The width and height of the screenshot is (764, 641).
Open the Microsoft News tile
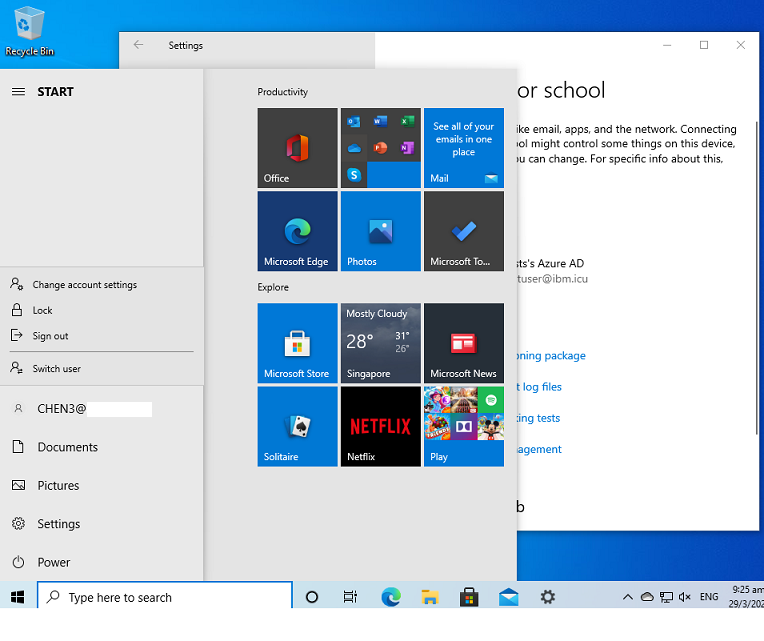(x=463, y=343)
